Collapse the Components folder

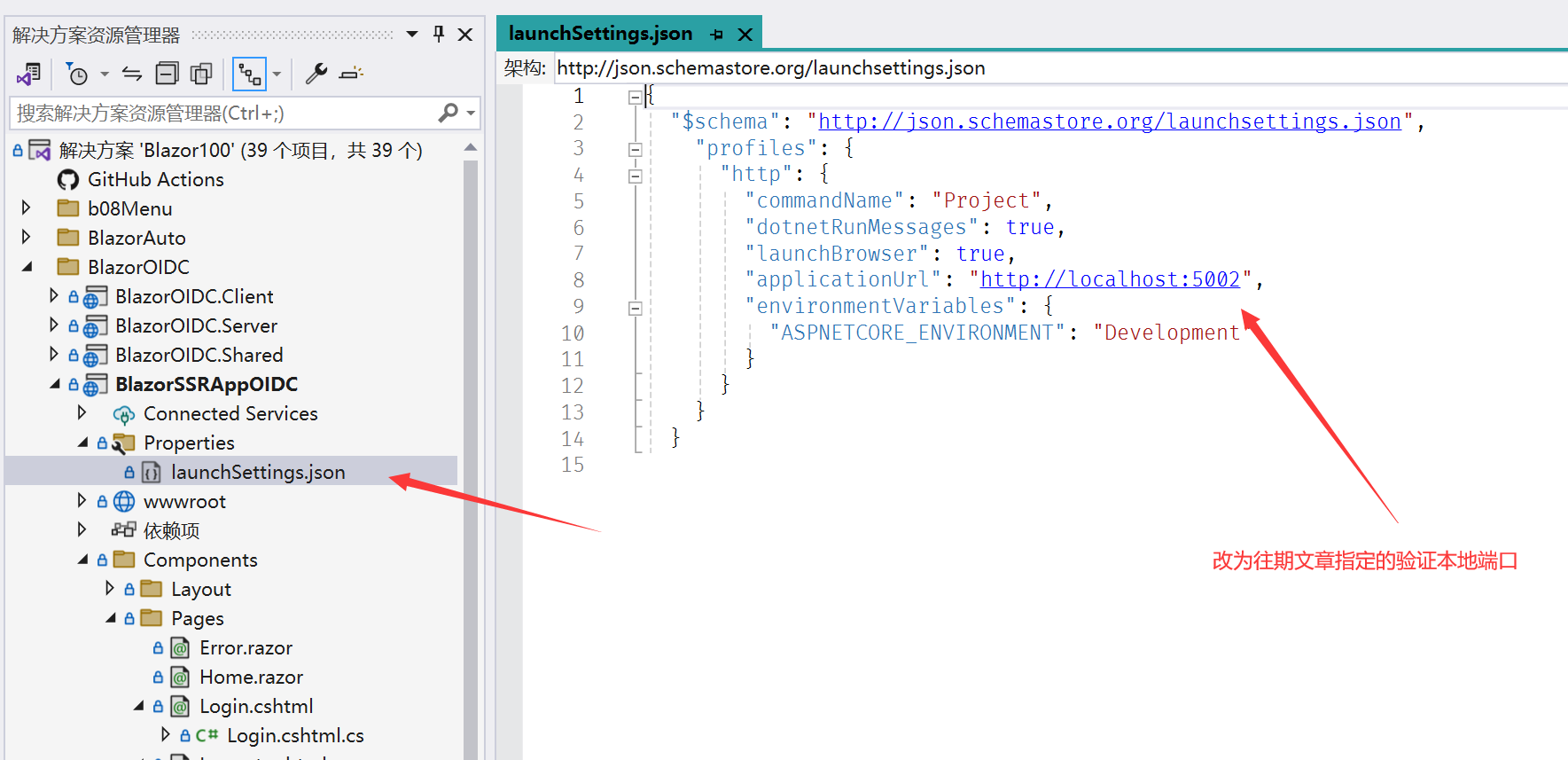pos(82,559)
